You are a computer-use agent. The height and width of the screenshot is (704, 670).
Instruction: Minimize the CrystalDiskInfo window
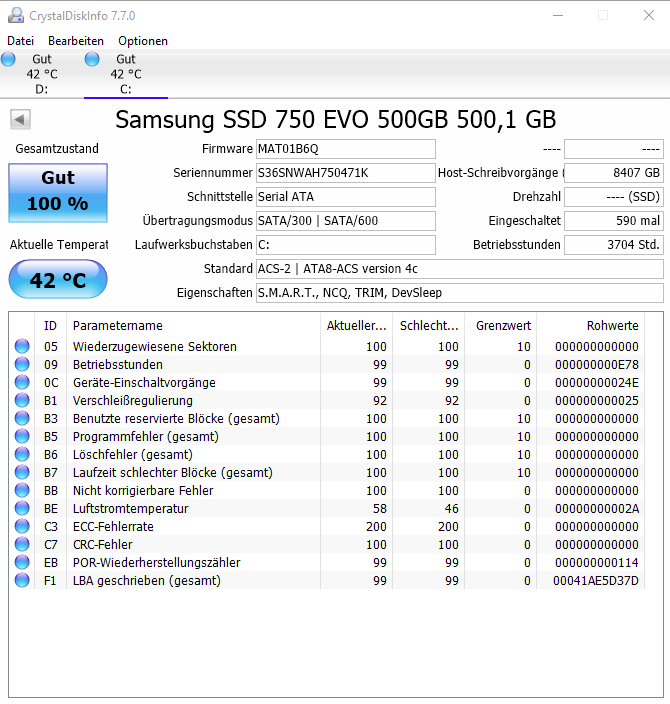click(x=558, y=15)
